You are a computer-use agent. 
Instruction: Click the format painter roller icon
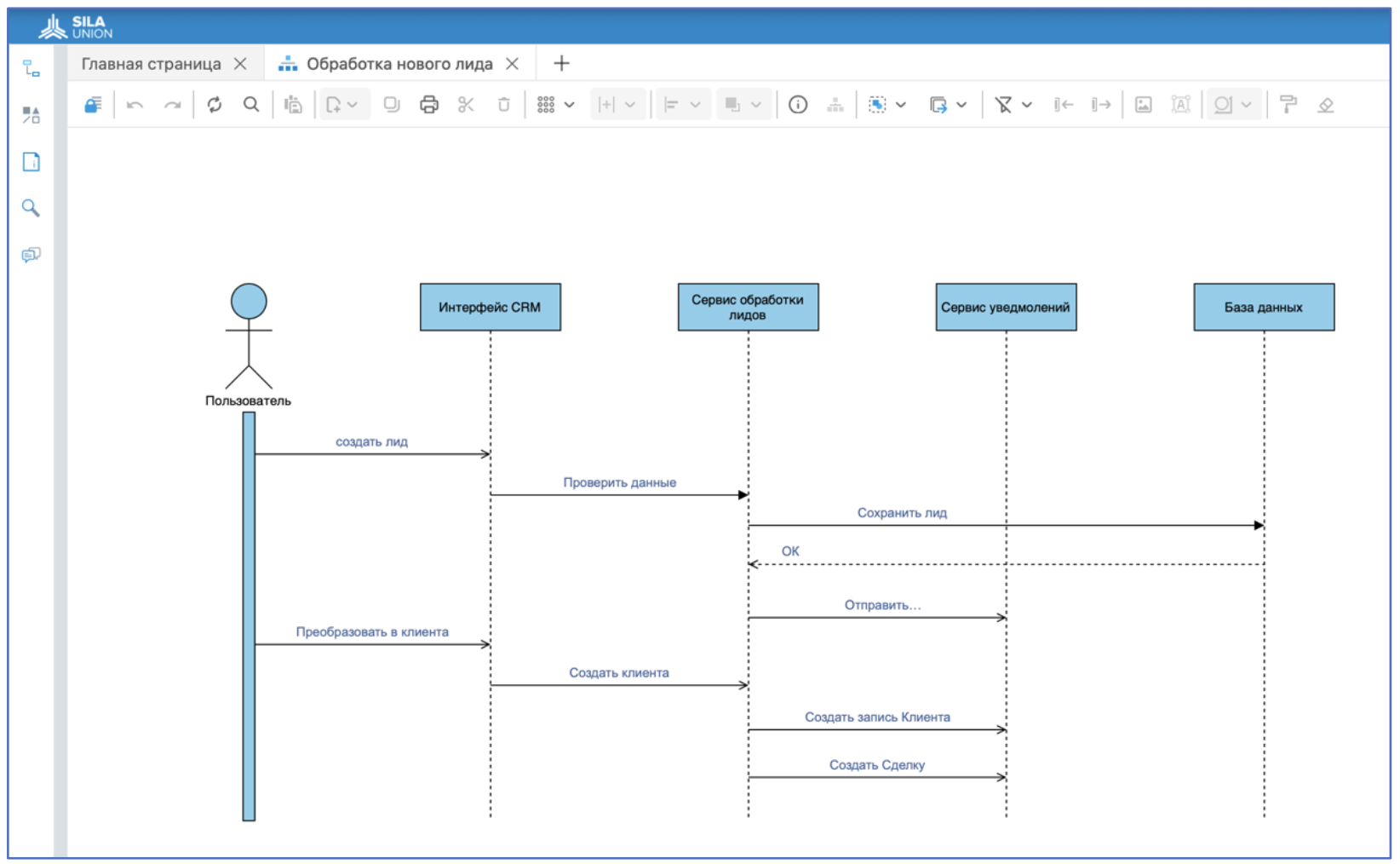(1288, 105)
